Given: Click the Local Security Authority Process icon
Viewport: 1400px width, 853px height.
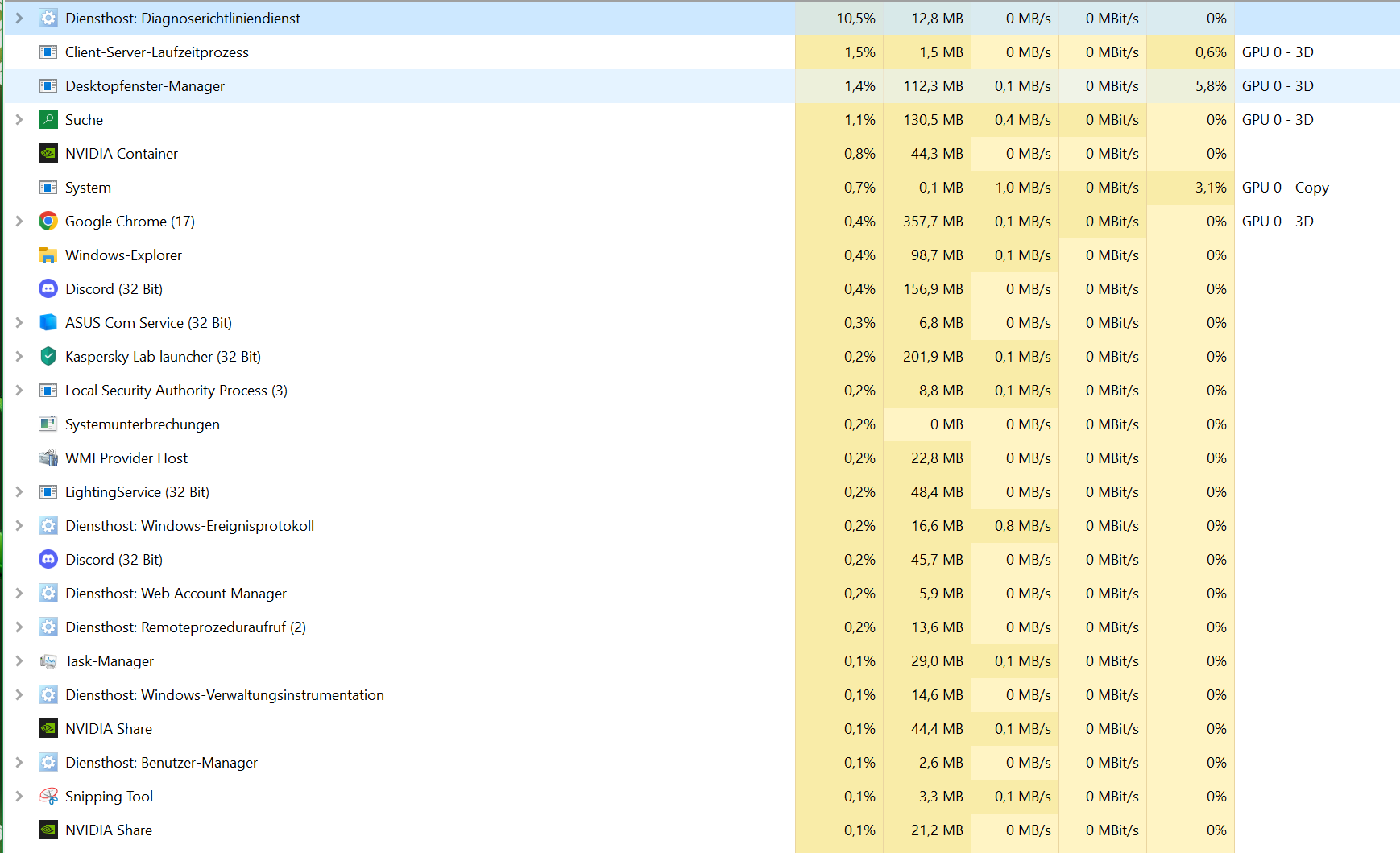Looking at the screenshot, I should pyautogui.click(x=48, y=390).
